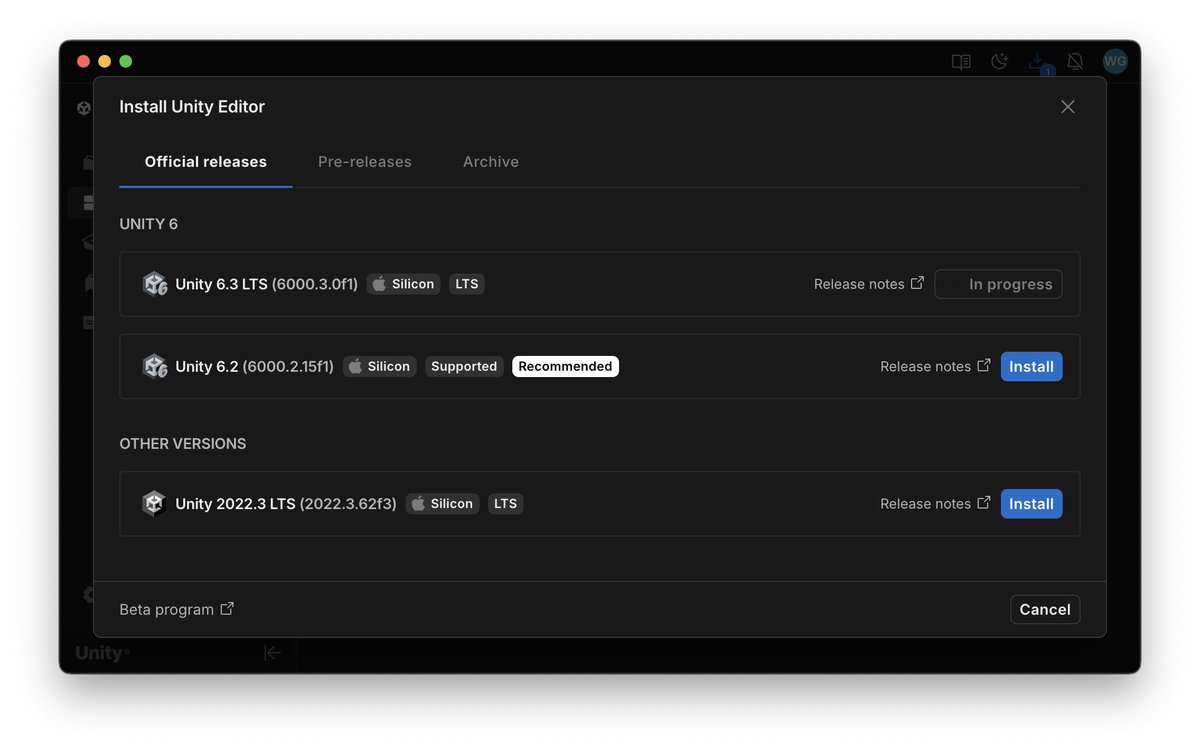Click the OTHER VERSIONS section heading

click(x=183, y=443)
